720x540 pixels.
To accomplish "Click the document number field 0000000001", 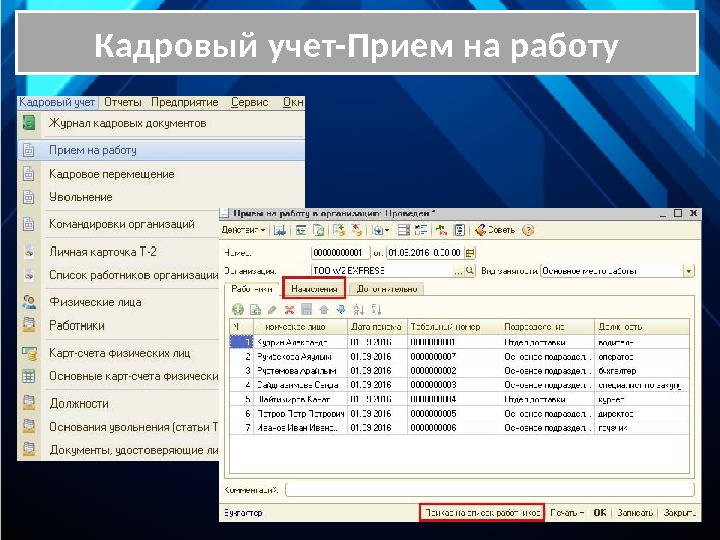I will click(x=340, y=253).
